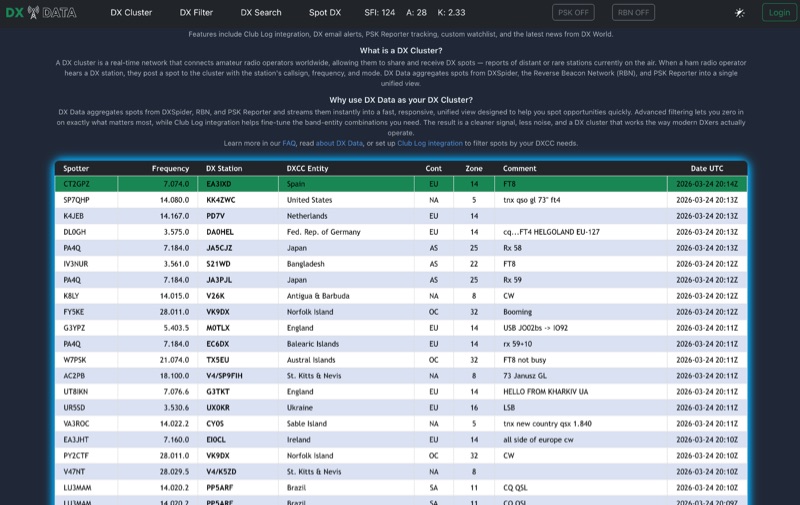Click the Date UTC column header
This screenshot has width=800, height=505.
coord(706,168)
